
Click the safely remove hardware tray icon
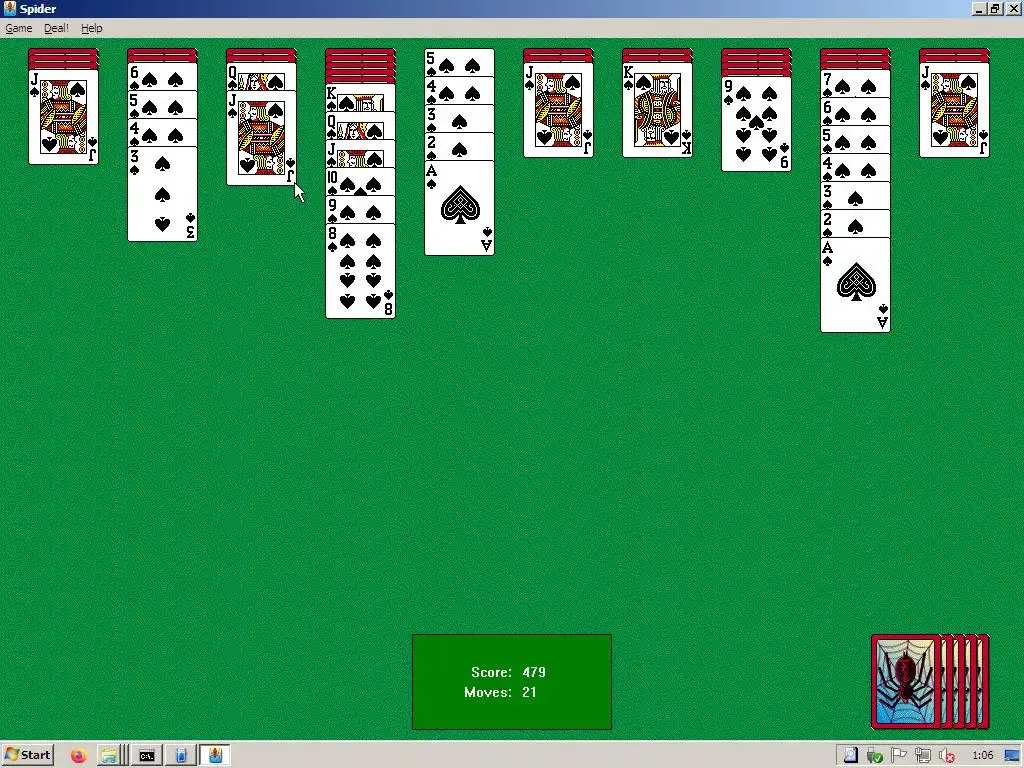874,756
